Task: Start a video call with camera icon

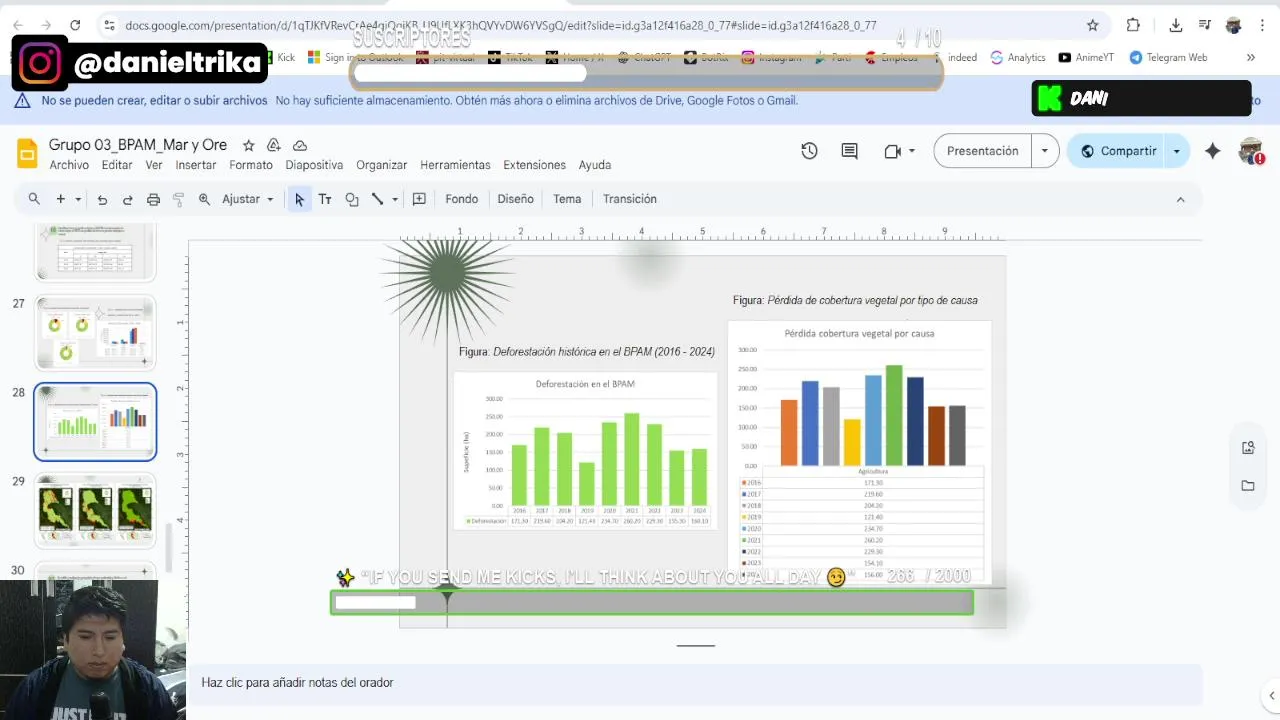Action: coord(892,151)
